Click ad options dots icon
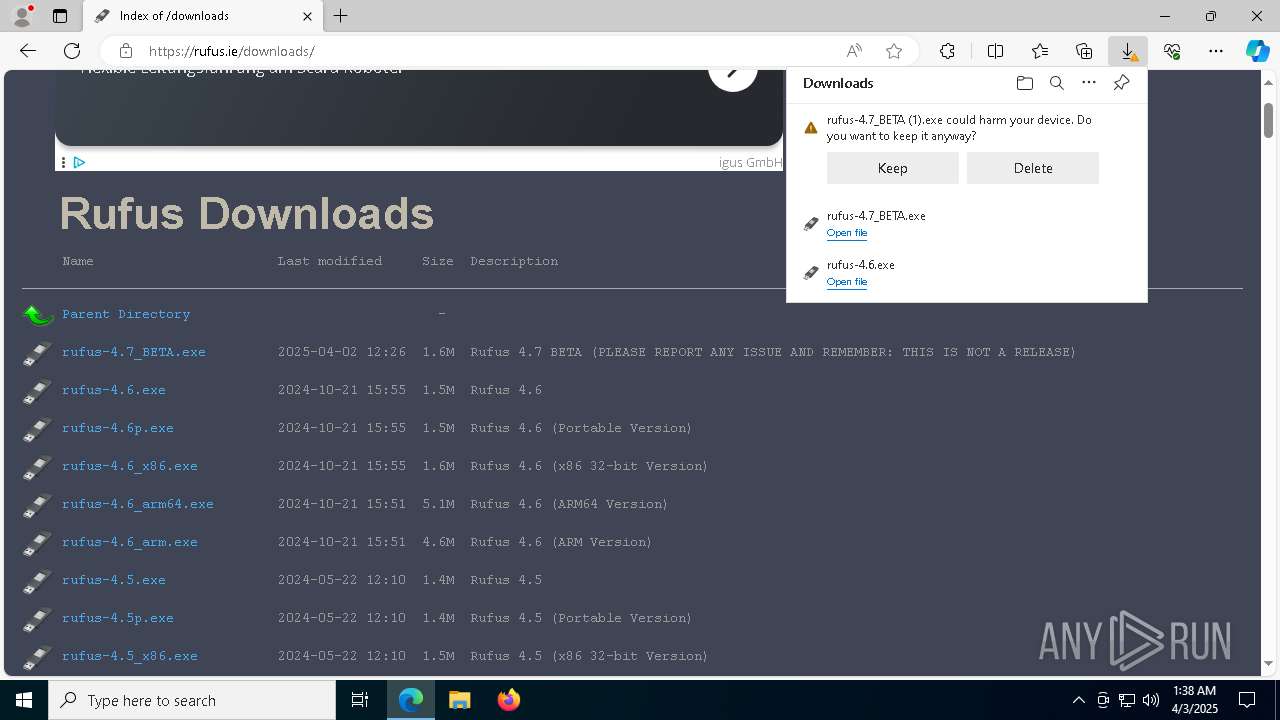 pos(63,162)
